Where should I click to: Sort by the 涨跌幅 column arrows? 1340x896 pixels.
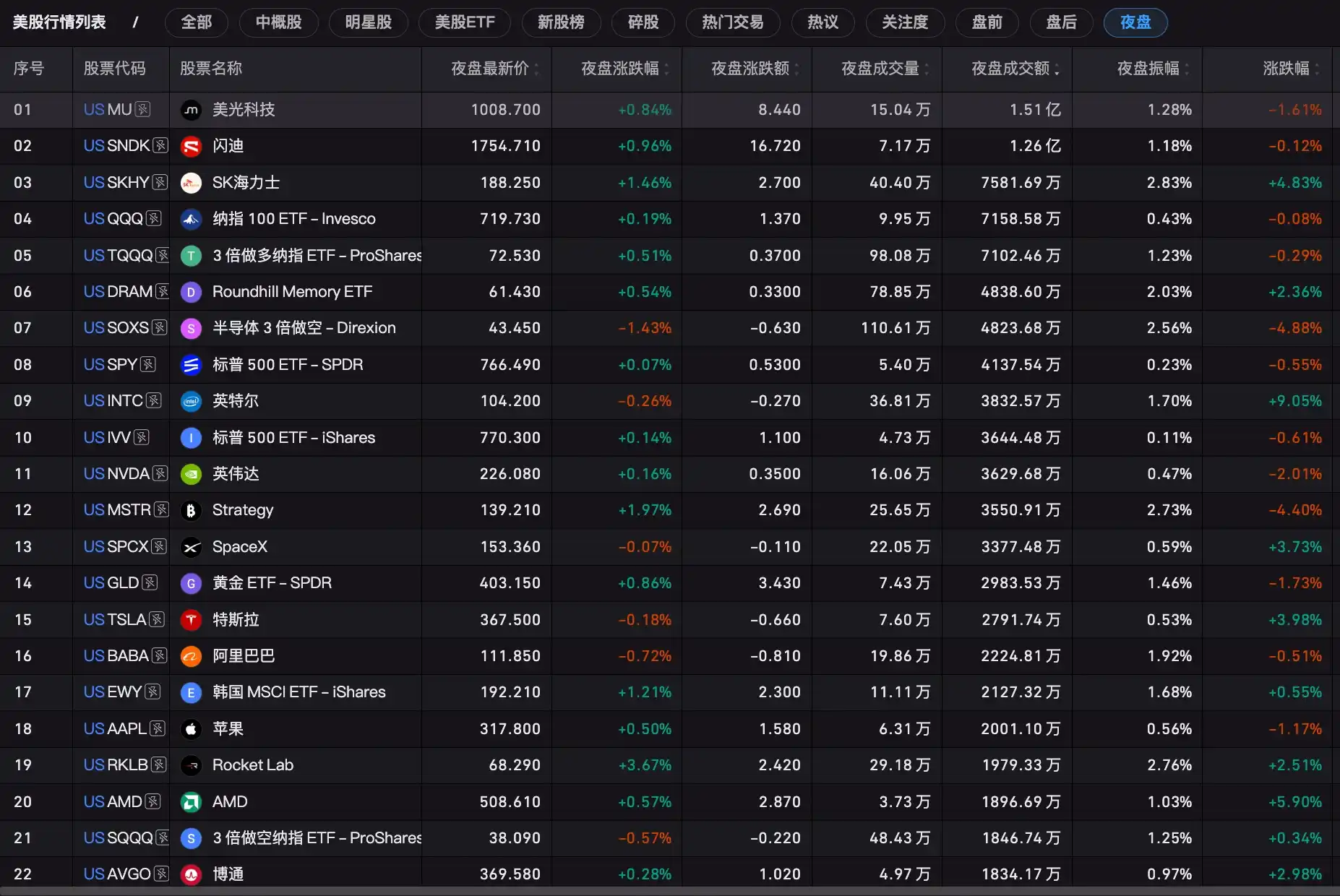coord(1317,69)
